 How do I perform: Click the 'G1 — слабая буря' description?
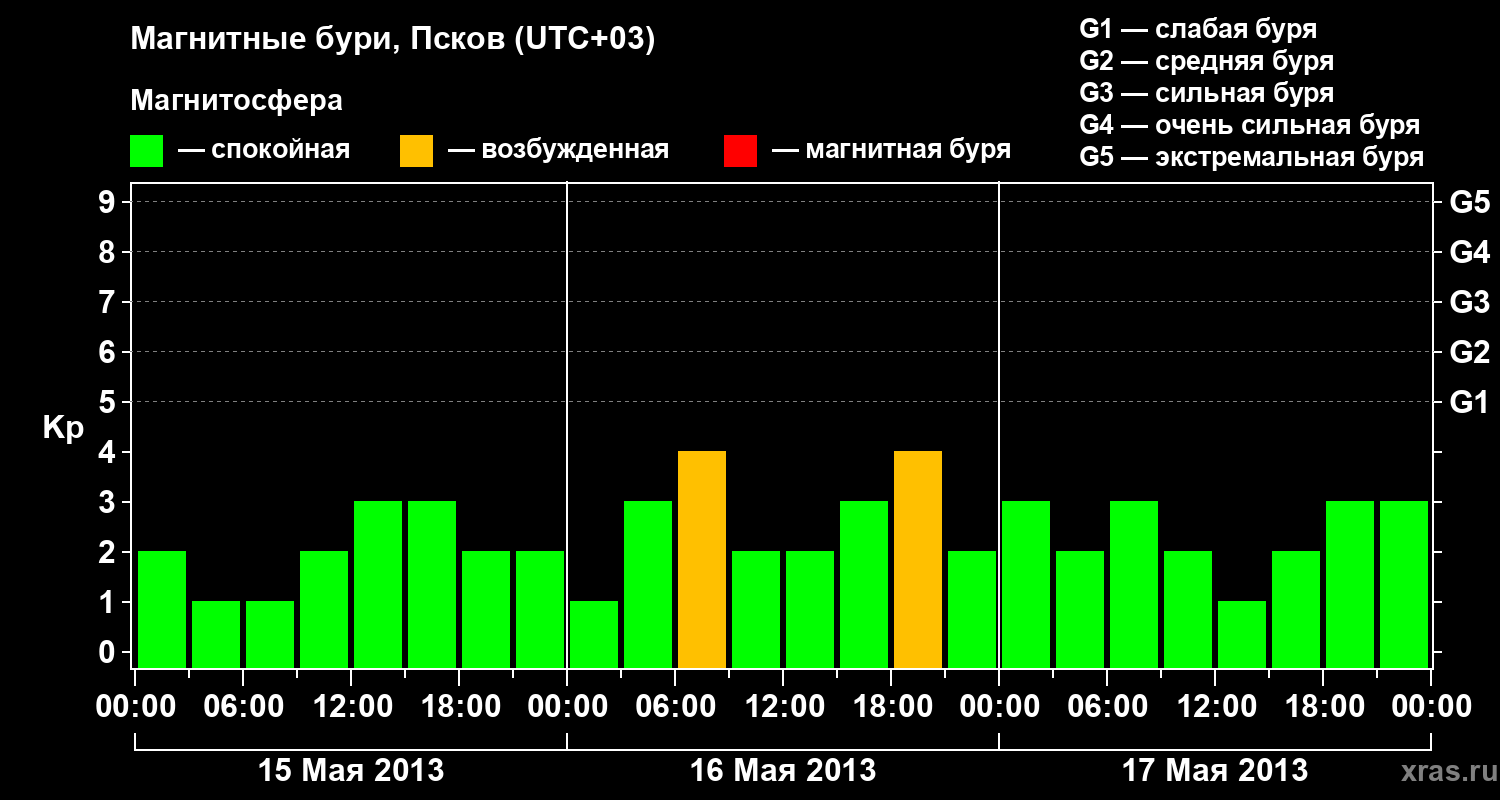click(x=1199, y=29)
